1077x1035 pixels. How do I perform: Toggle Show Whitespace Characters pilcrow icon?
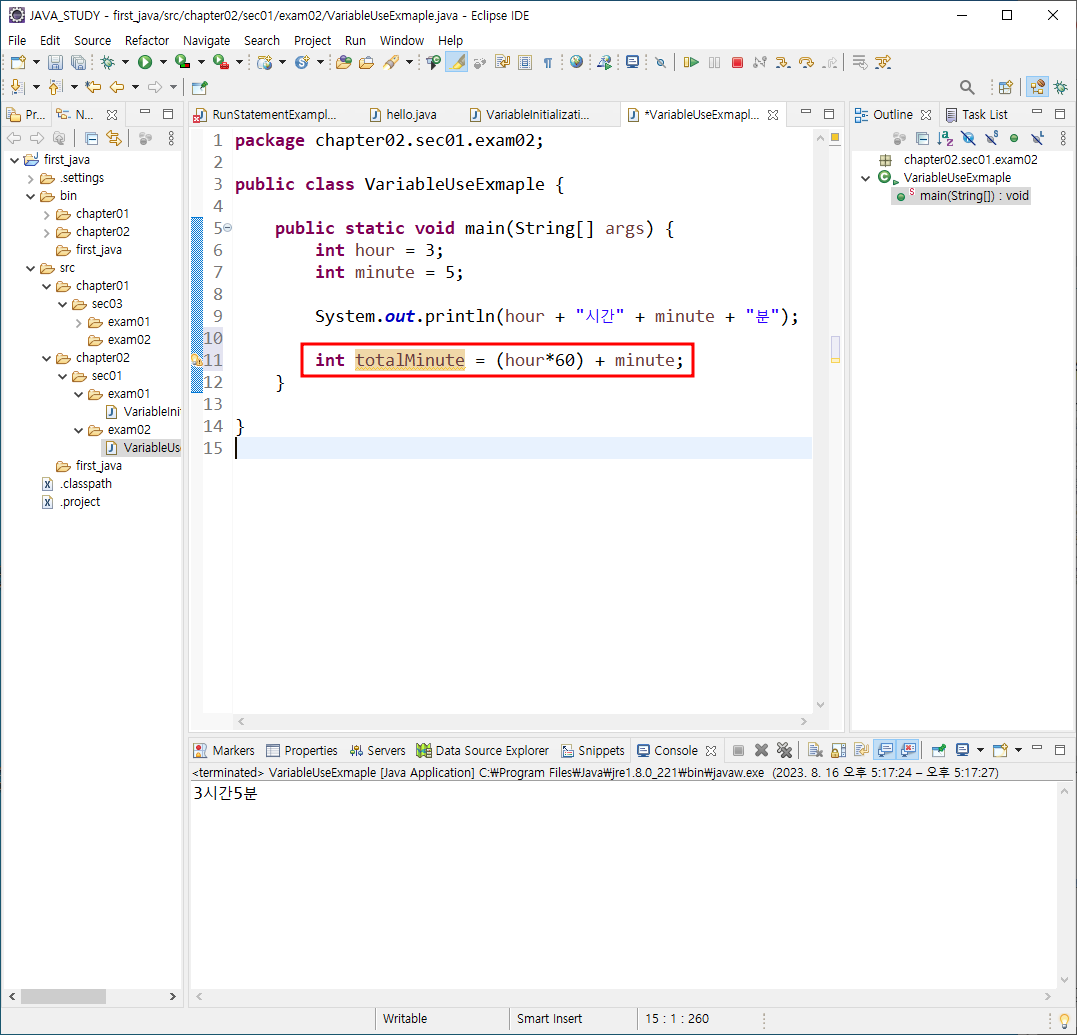click(547, 62)
